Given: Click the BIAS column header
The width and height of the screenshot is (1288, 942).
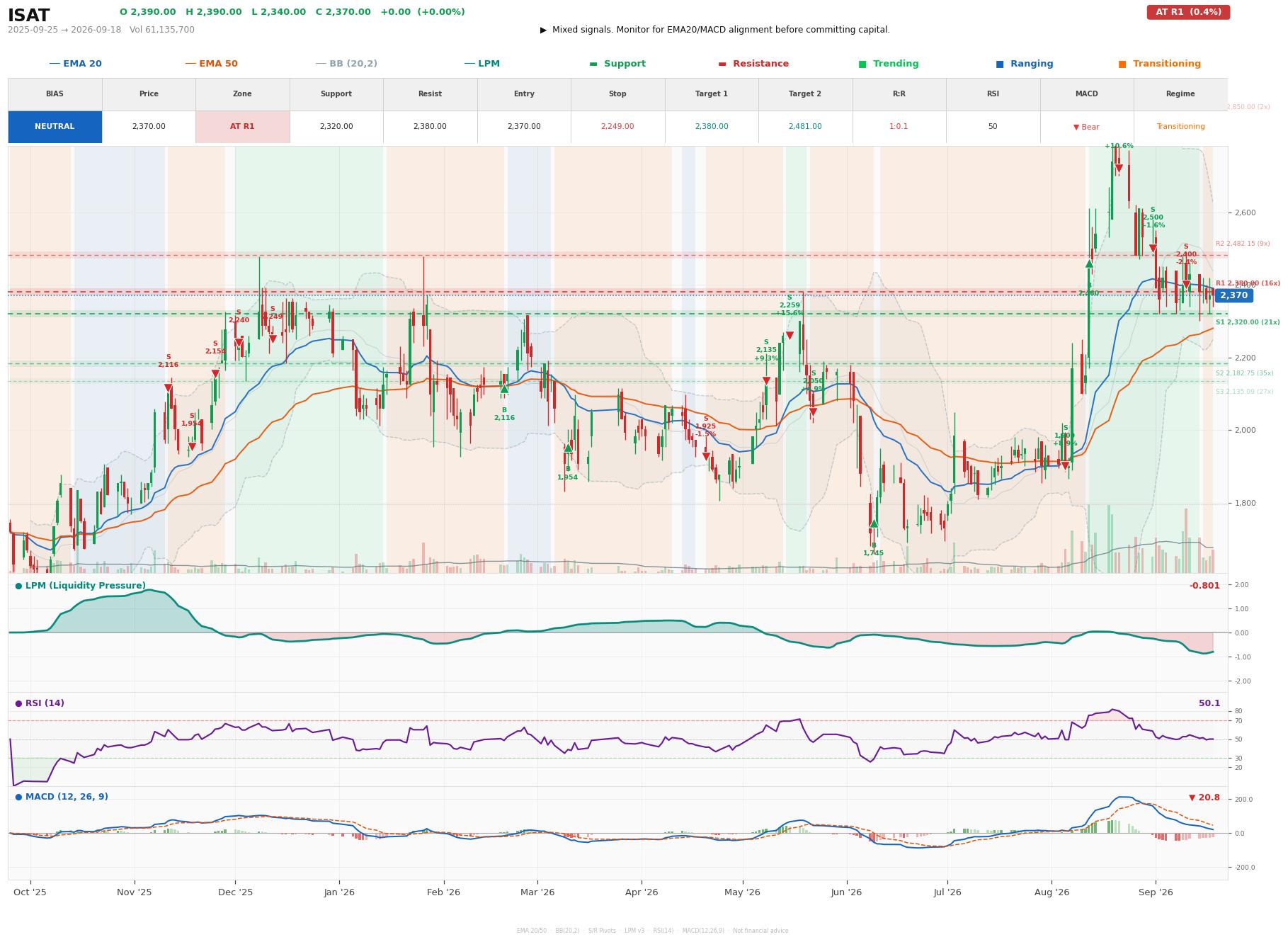Looking at the screenshot, I should [55, 94].
